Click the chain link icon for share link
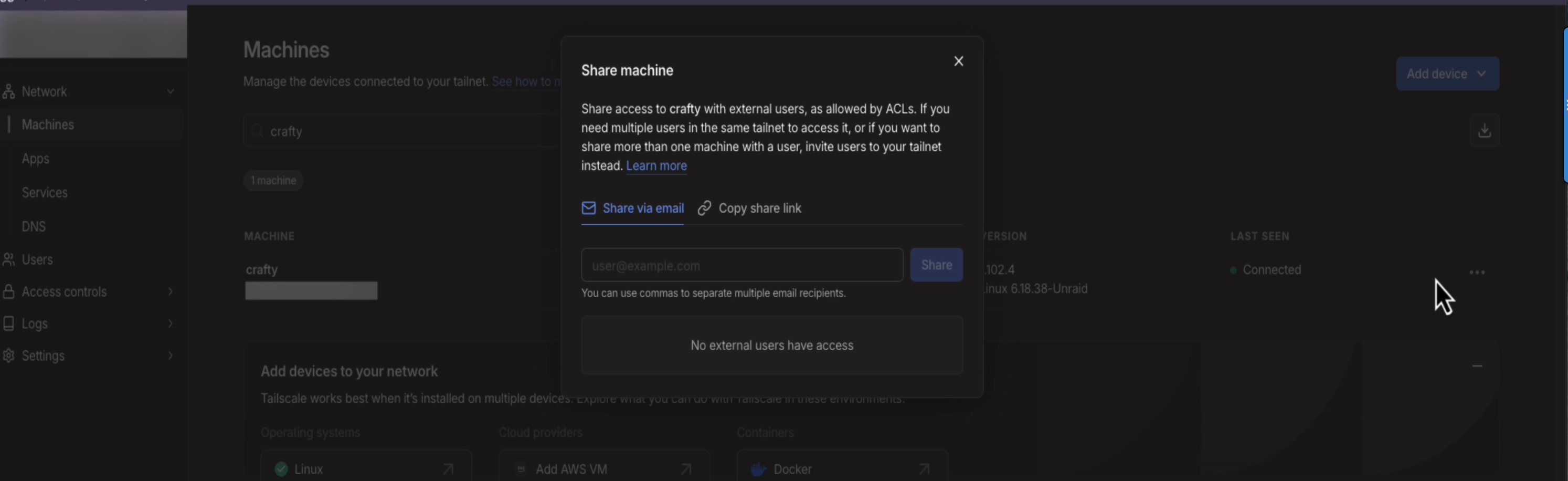Image resolution: width=1568 pixels, height=481 pixels. pyautogui.click(x=704, y=208)
